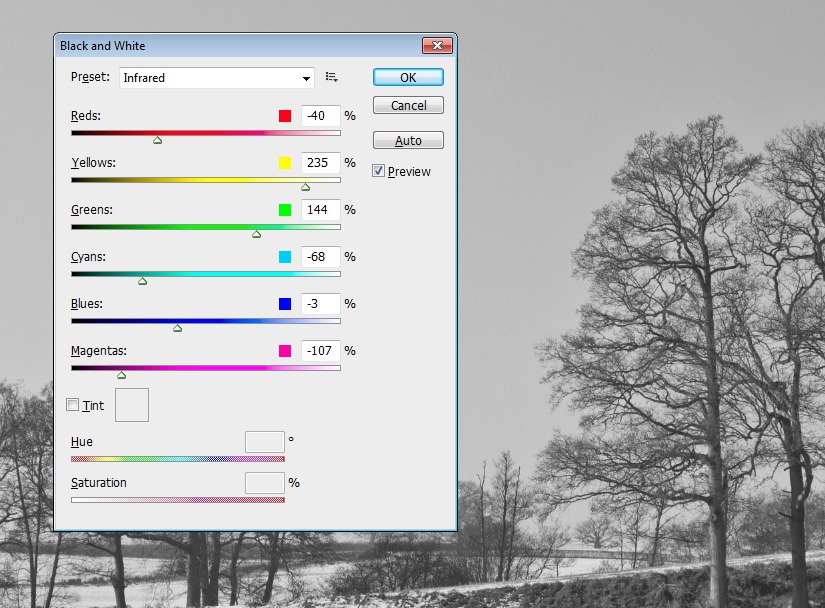This screenshot has height=608, width=825.
Task: Click the Saturation slider bar
Action: click(178, 500)
